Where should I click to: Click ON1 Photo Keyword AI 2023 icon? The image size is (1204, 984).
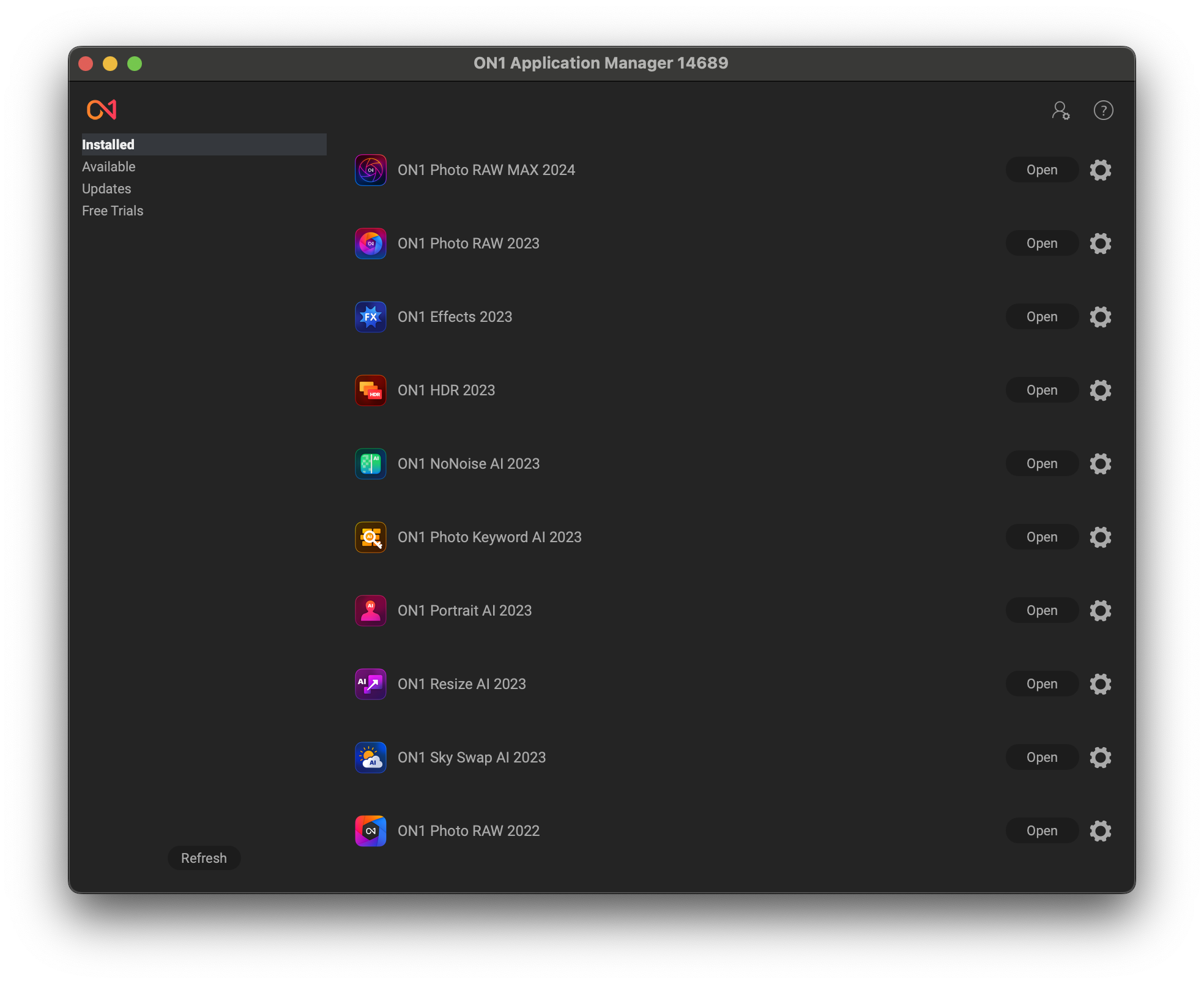(371, 537)
